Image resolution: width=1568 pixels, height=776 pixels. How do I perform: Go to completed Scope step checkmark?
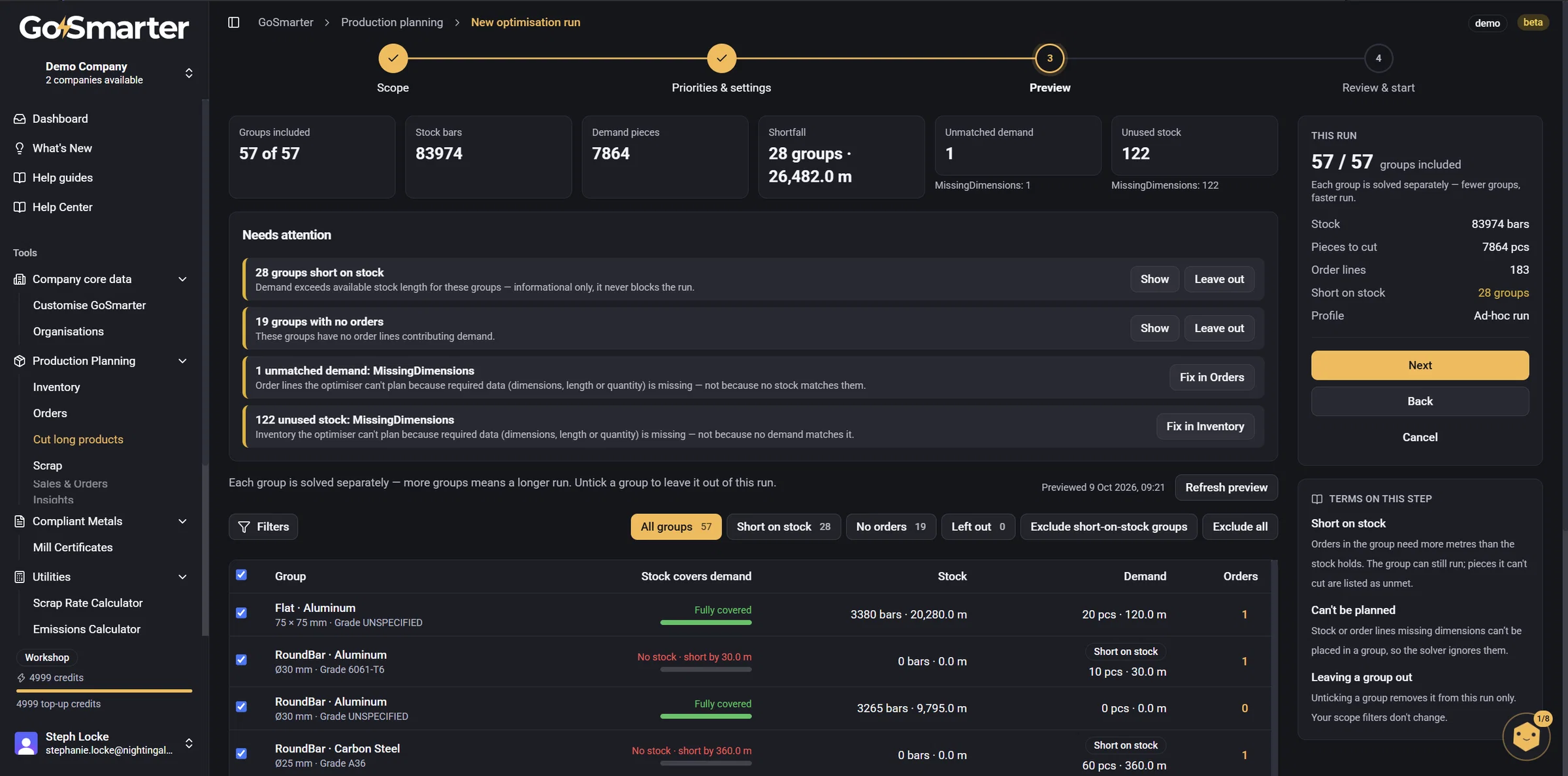(393, 58)
